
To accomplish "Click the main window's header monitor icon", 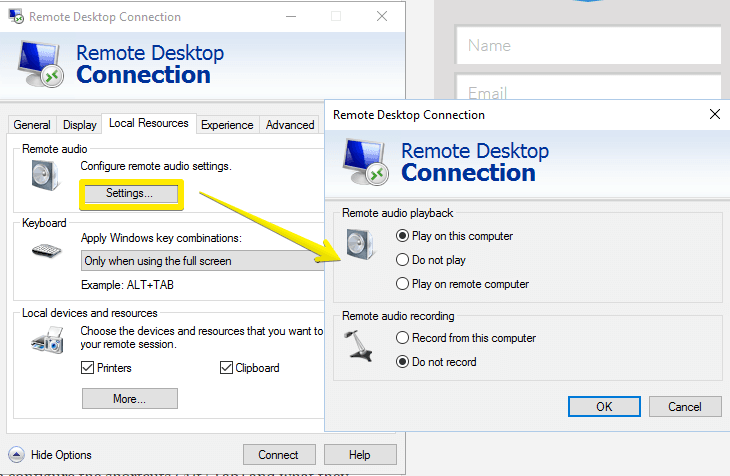I will pos(41,64).
